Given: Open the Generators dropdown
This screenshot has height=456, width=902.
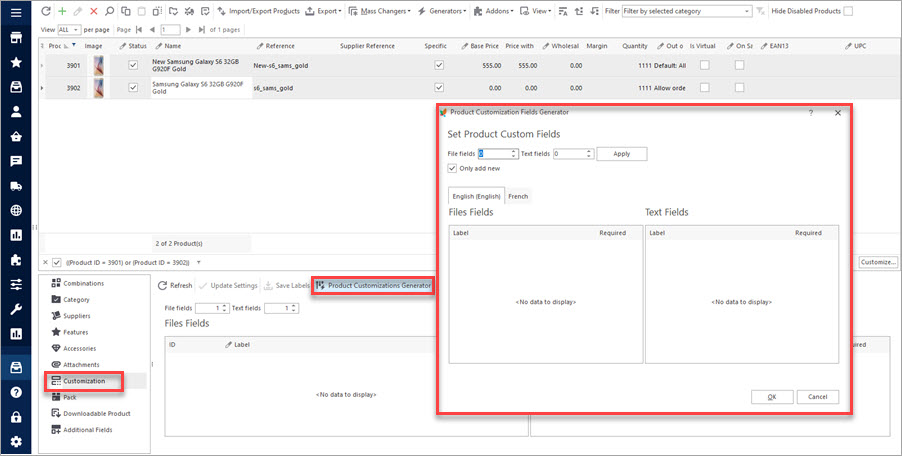Looking at the screenshot, I should (441, 11).
